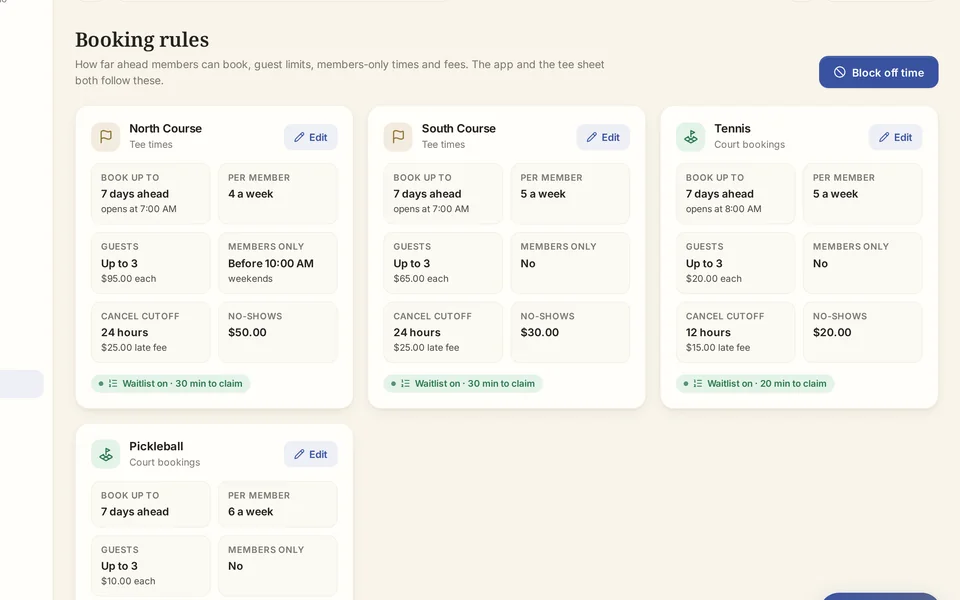The height and width of the screenshot is (600, 960).
Task: Select Pickleball '6 a week' tile
Action: click(x=278, y=504)
